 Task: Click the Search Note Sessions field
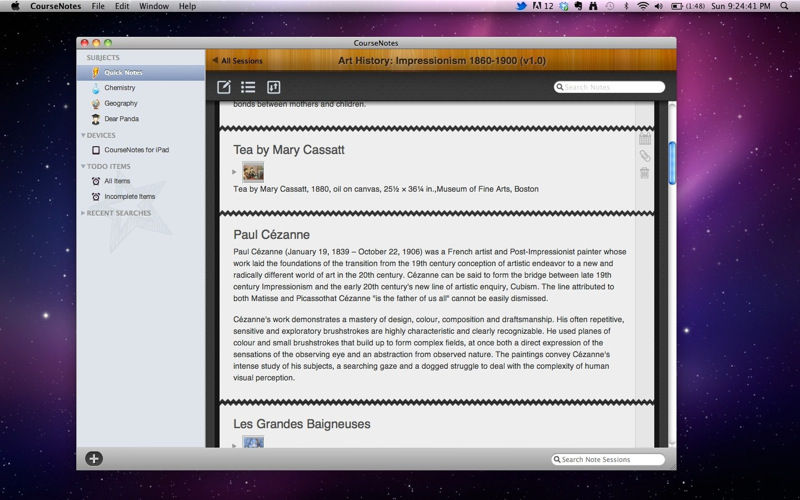pyautogui.click(x=608, y=459)
